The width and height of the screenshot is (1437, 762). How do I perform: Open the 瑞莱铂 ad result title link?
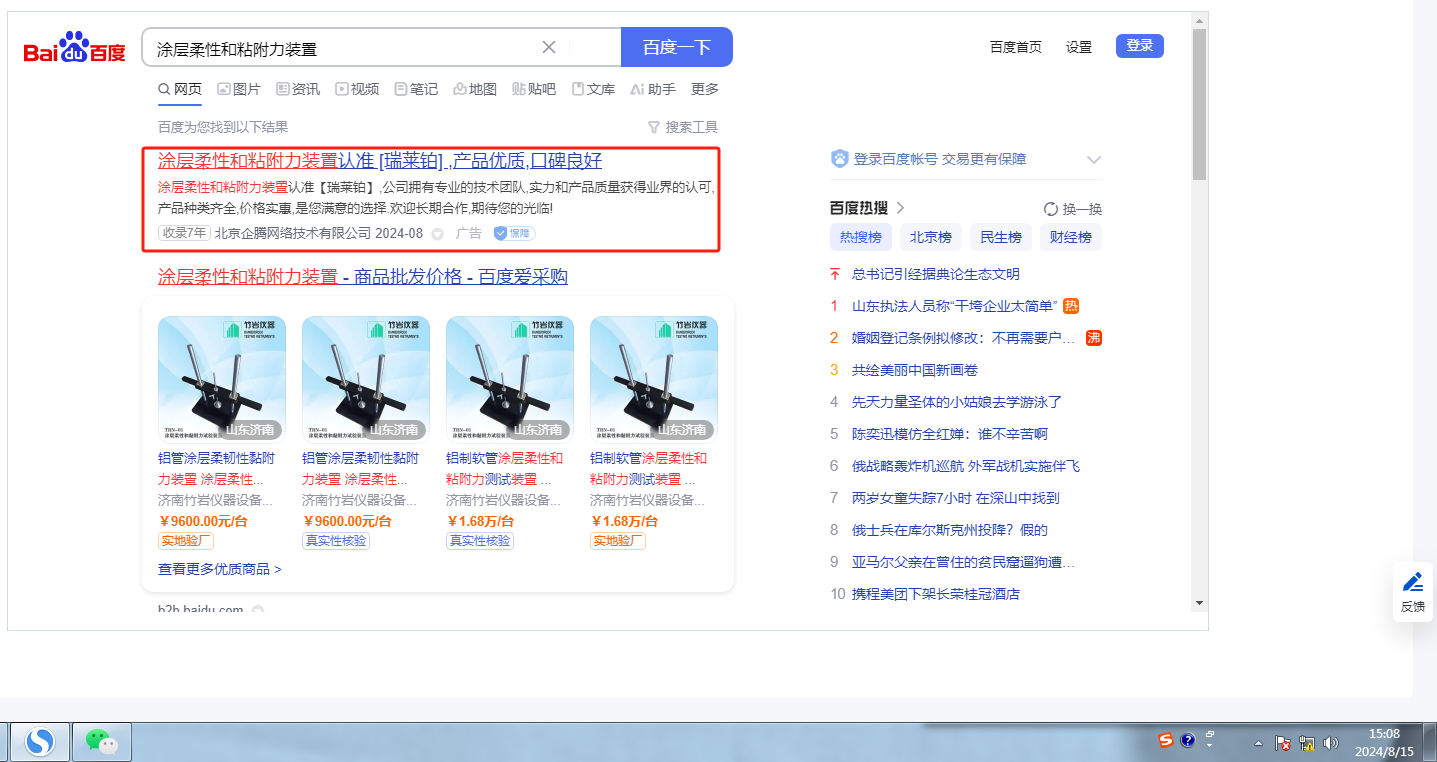click(380, 161)
